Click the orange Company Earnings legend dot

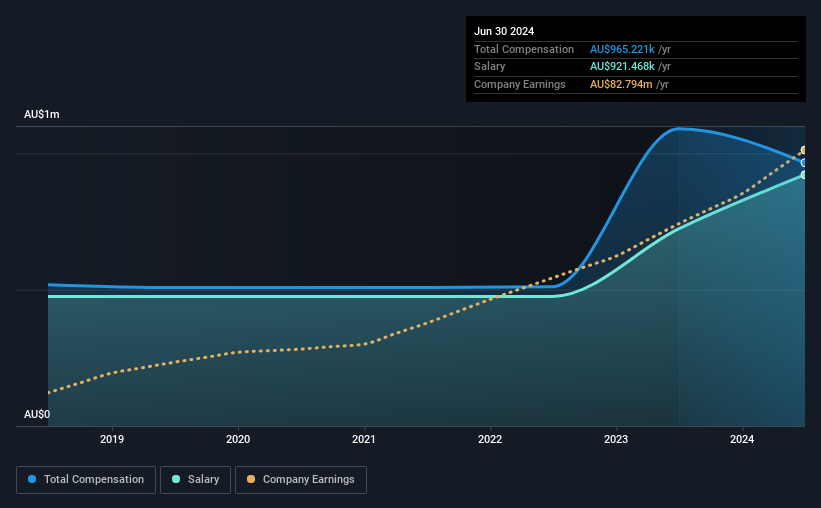[251, 479]
